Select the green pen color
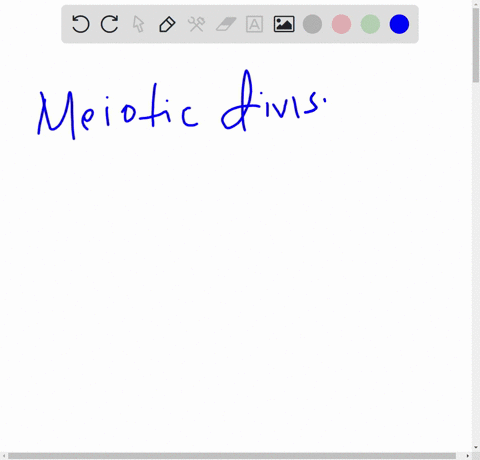 (370, 24)
